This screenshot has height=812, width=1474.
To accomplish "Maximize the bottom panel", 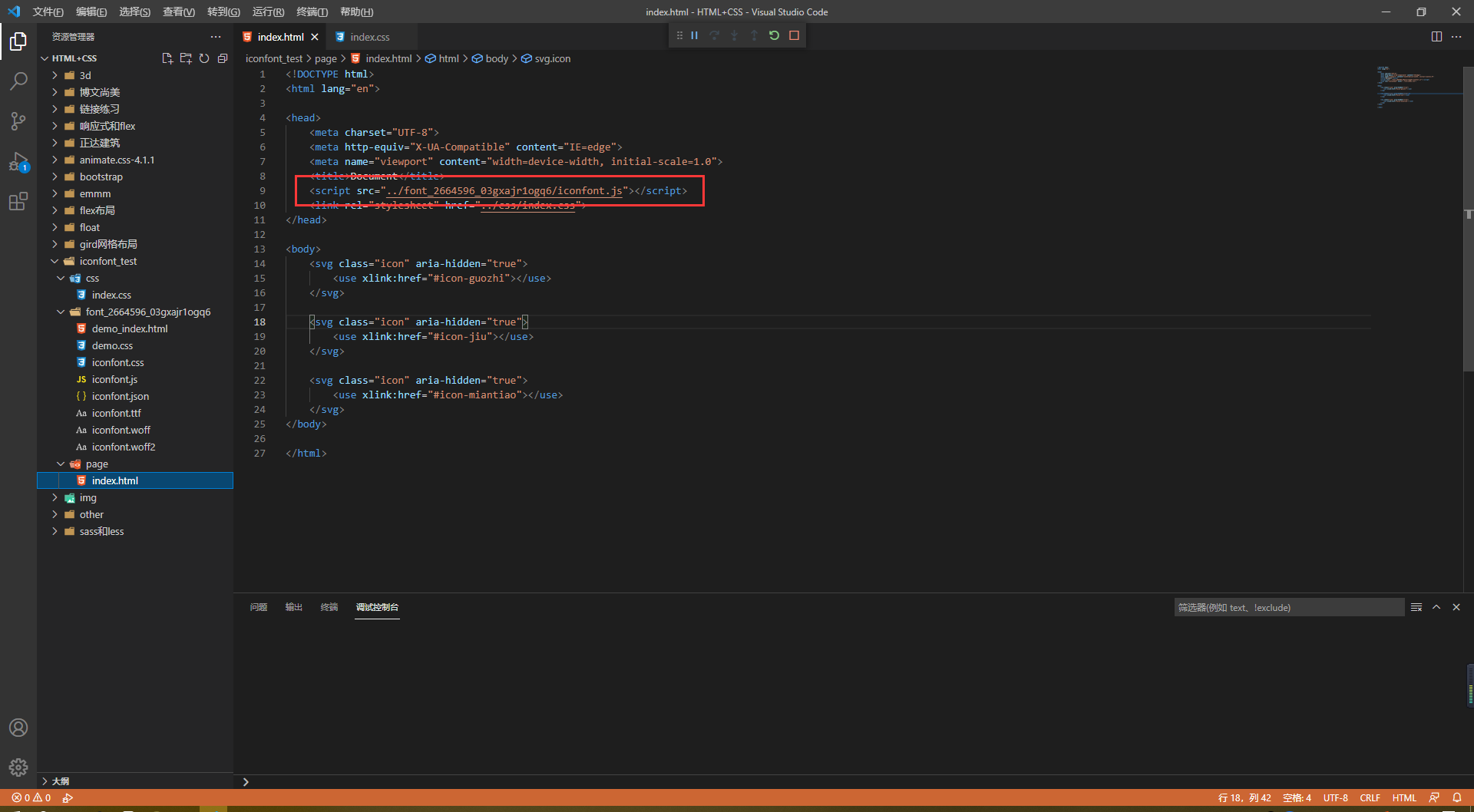I will [1436, 607].
